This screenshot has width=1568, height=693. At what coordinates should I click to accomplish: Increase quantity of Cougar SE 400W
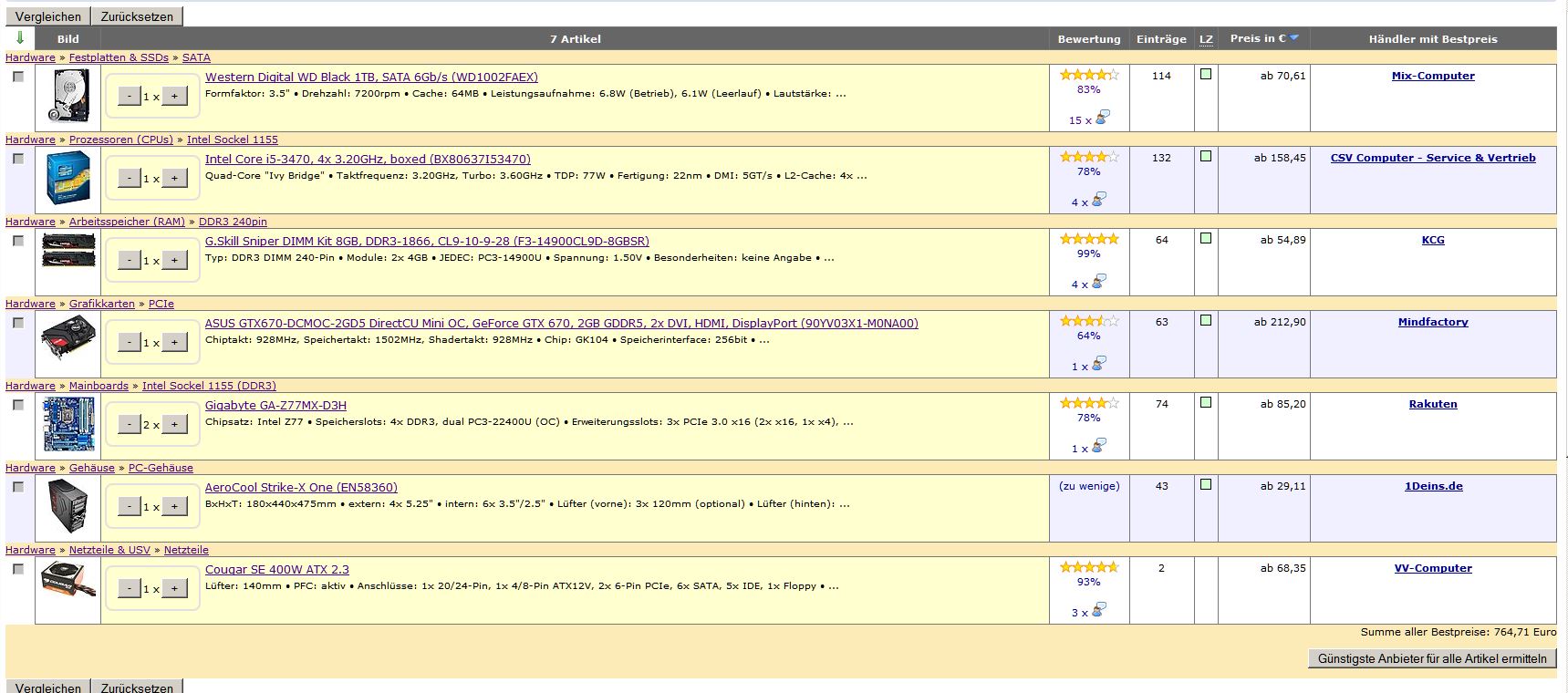(174, 588)
